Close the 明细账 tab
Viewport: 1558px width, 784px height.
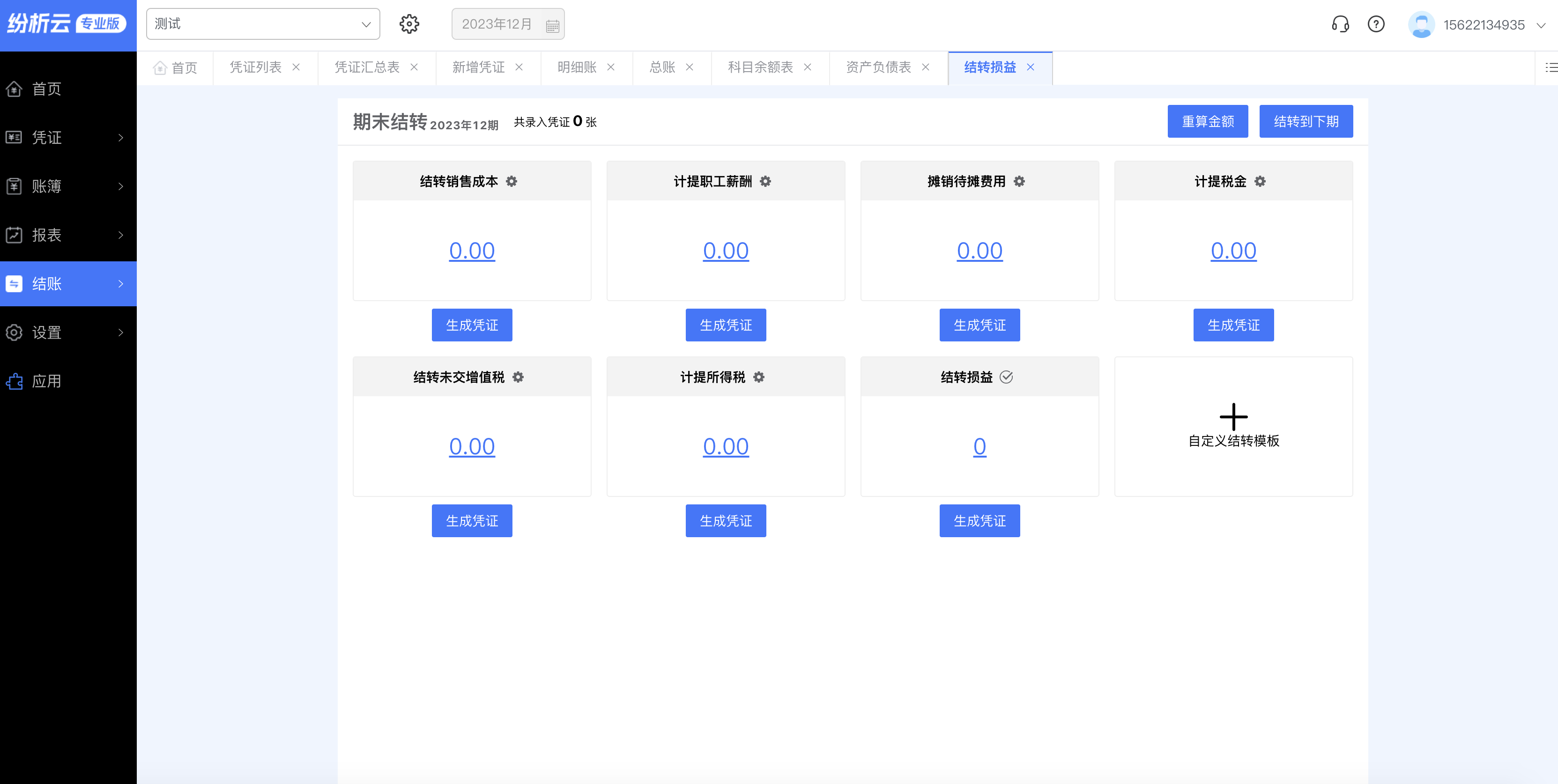[611, 67]
